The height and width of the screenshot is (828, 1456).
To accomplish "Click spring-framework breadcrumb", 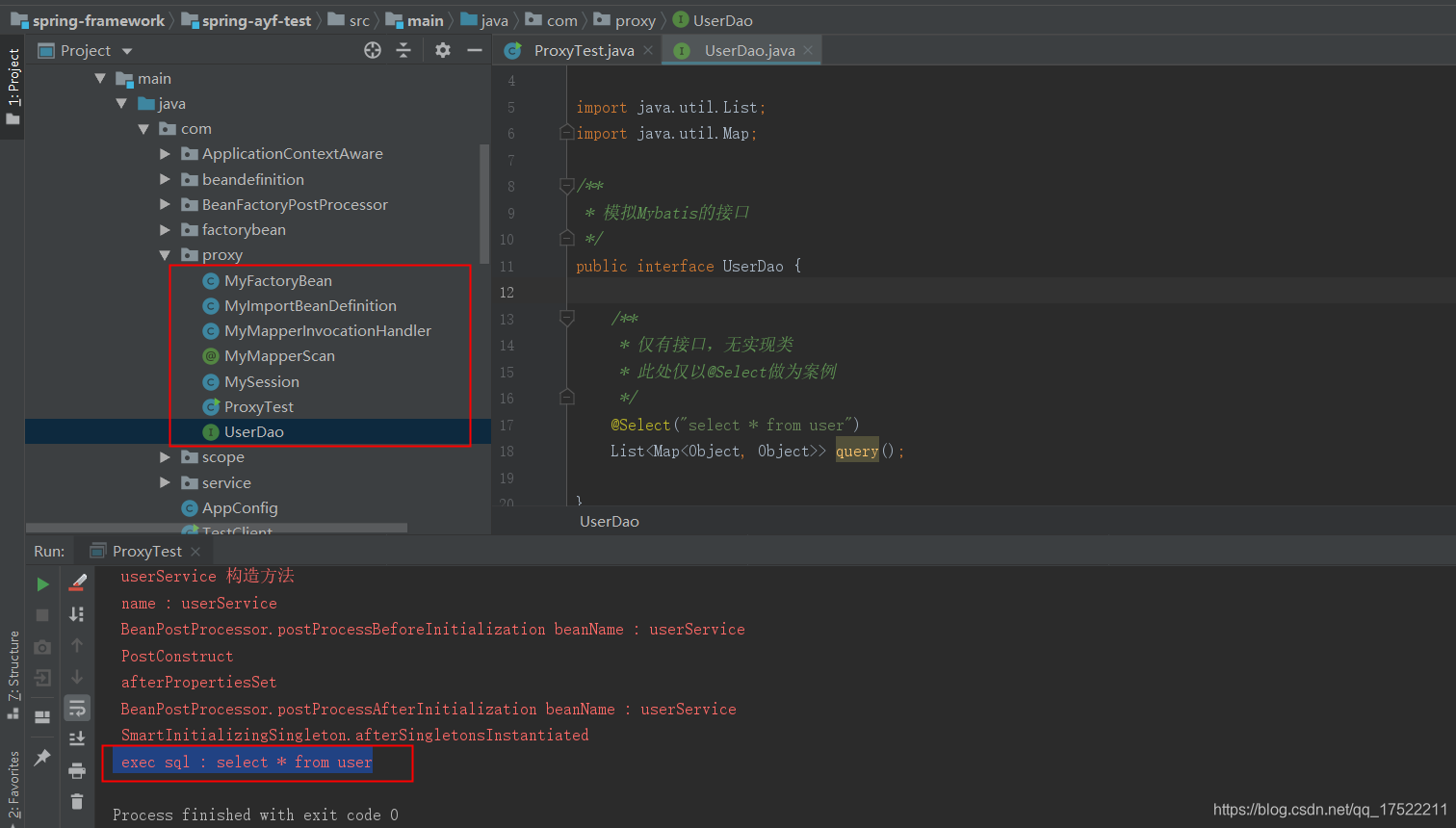I will coord(98,20).
